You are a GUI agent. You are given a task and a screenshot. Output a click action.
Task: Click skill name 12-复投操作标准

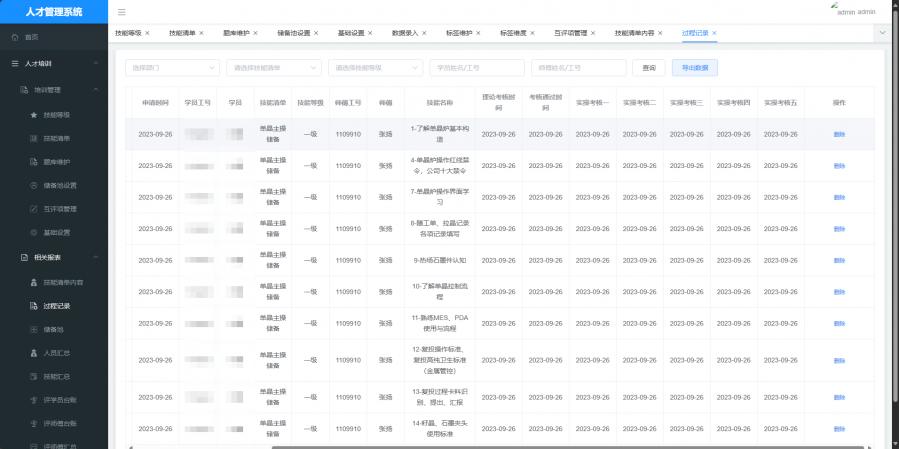point(440,360)
